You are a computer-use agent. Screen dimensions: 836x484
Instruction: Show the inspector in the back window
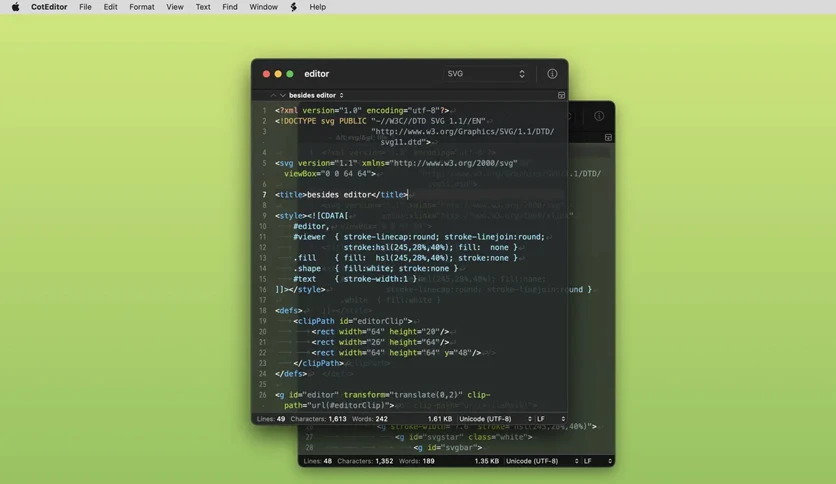[599, 116]
